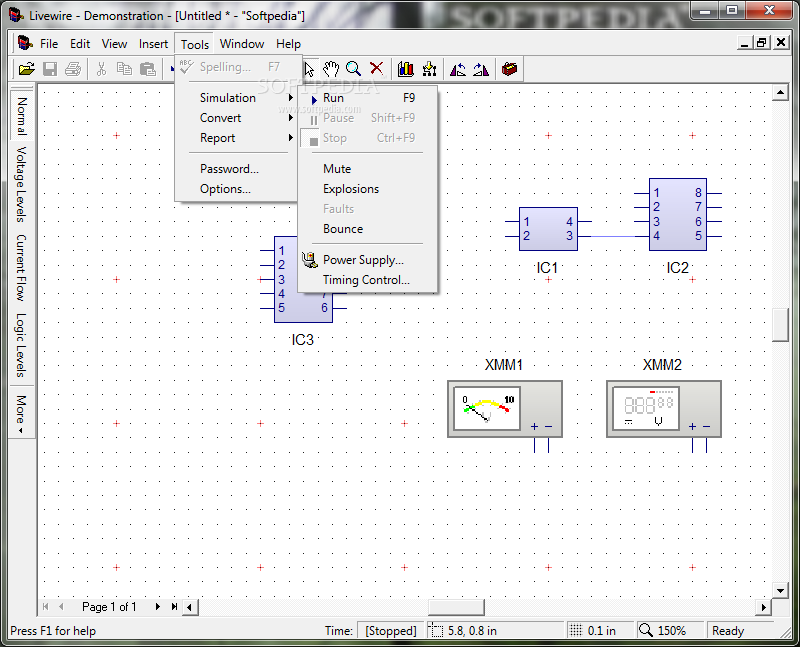The height and width of the screenshot is (647, 800).
Task: Click the 0.1 in grid value
Action: [602, 631]
